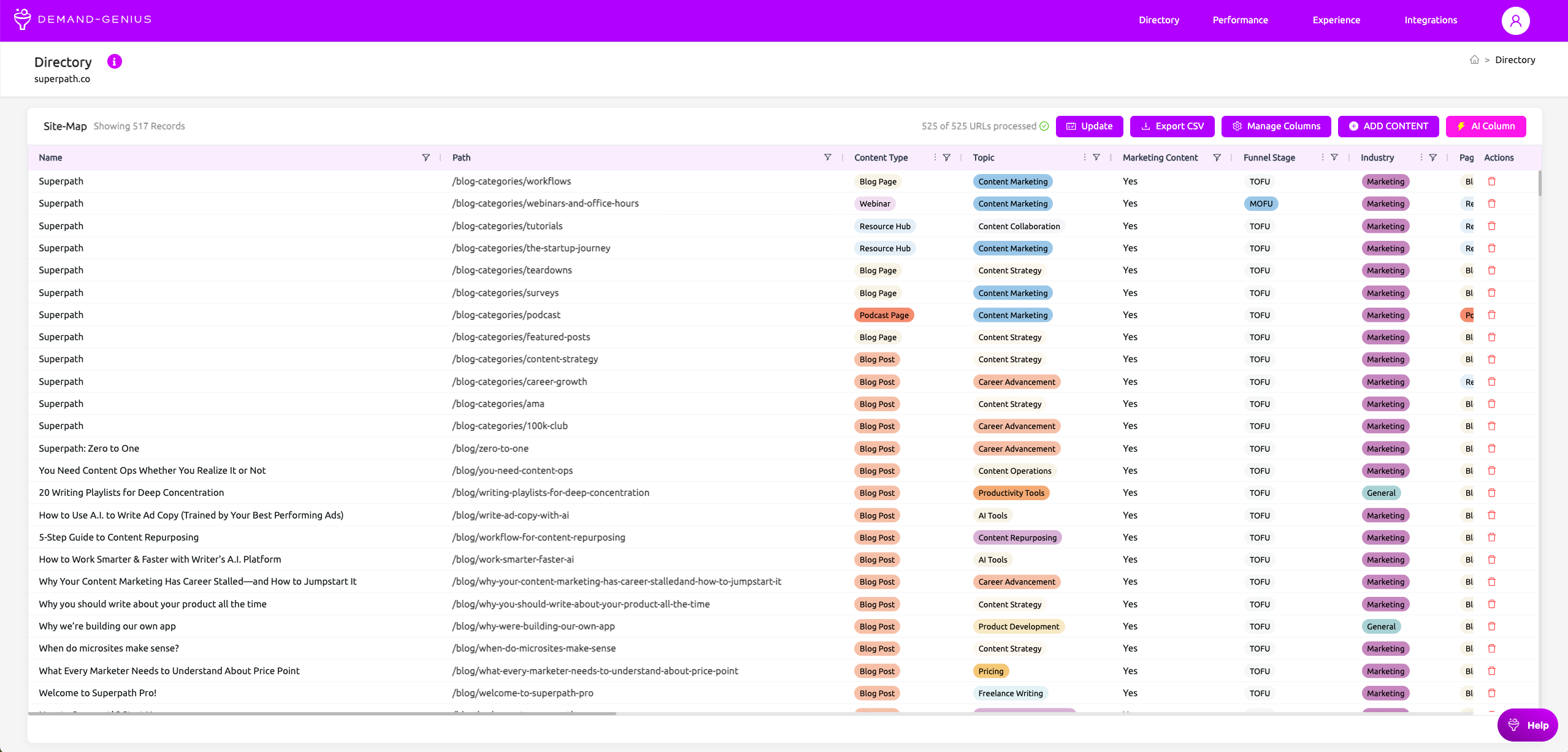Delete the /blog-categories/workflows row

pos(1492,181)
